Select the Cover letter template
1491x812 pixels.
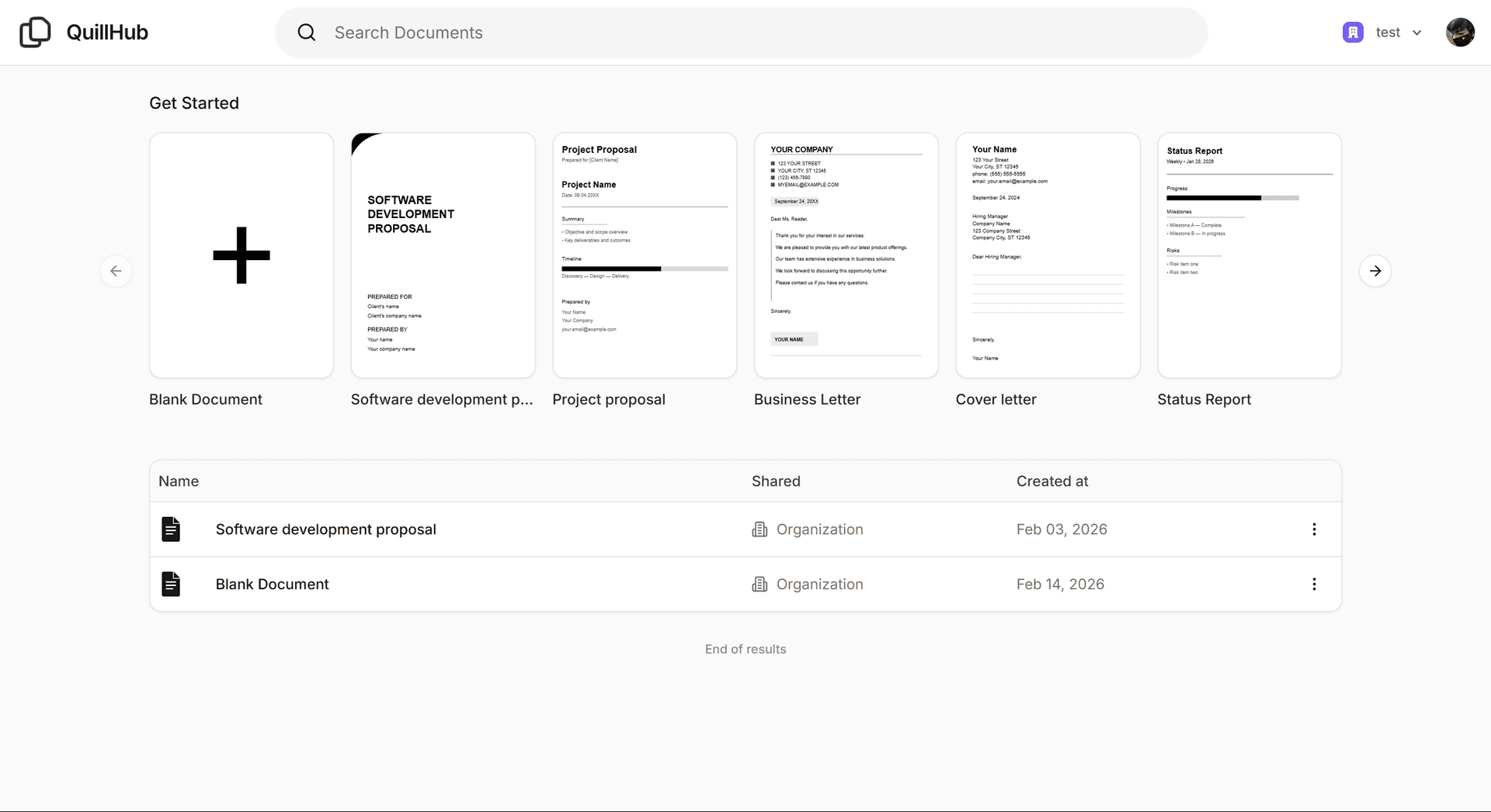[1048, 255]
